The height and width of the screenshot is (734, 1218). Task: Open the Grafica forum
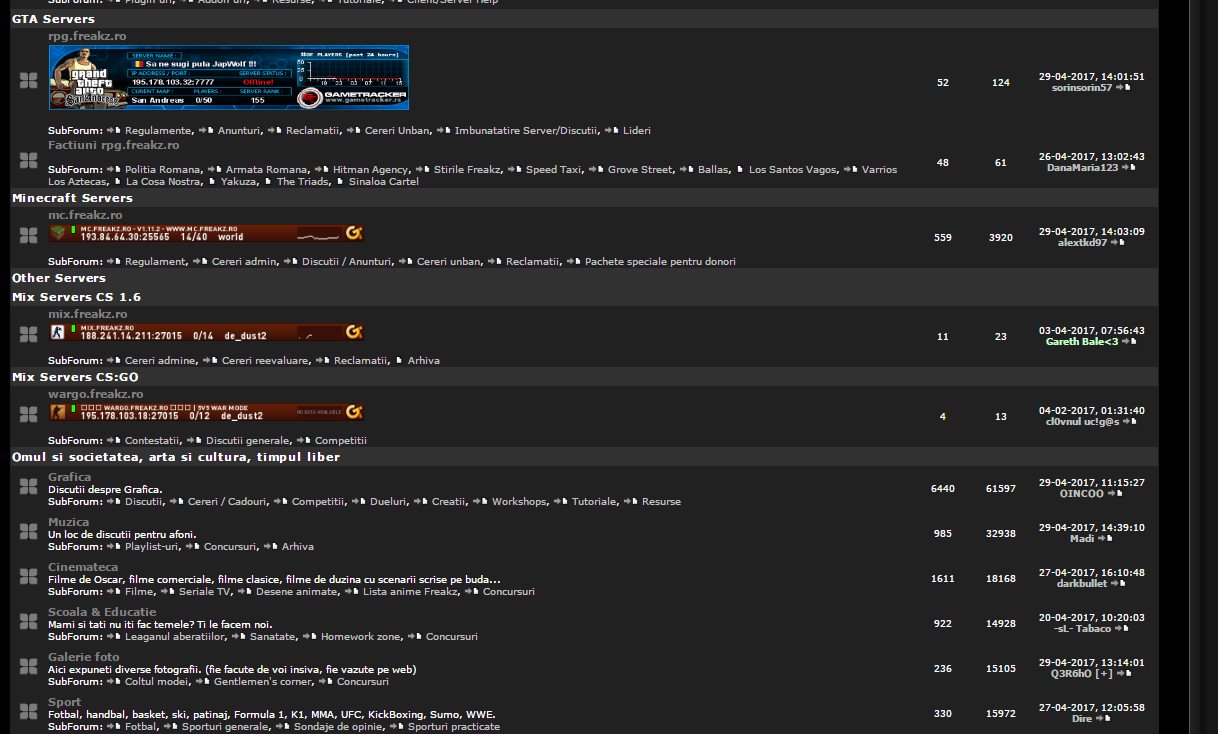69,477
